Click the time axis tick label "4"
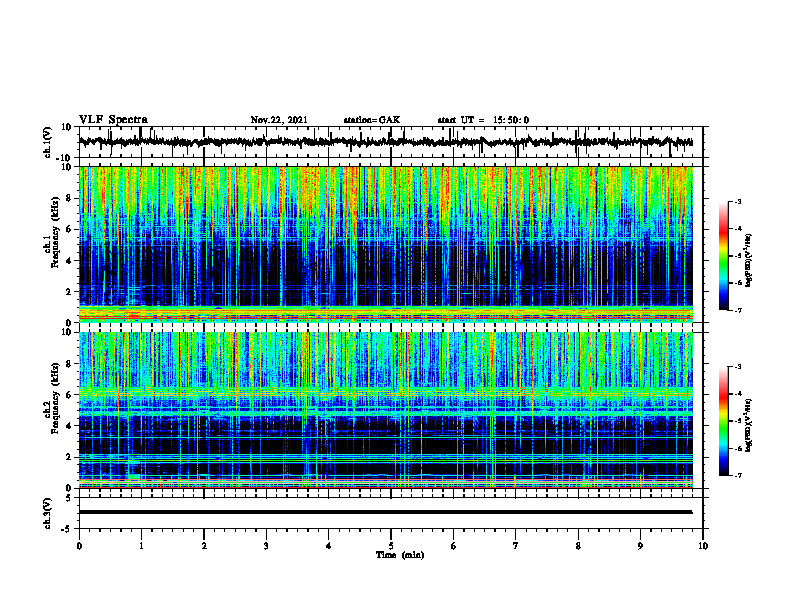 (x=329, y=546)
